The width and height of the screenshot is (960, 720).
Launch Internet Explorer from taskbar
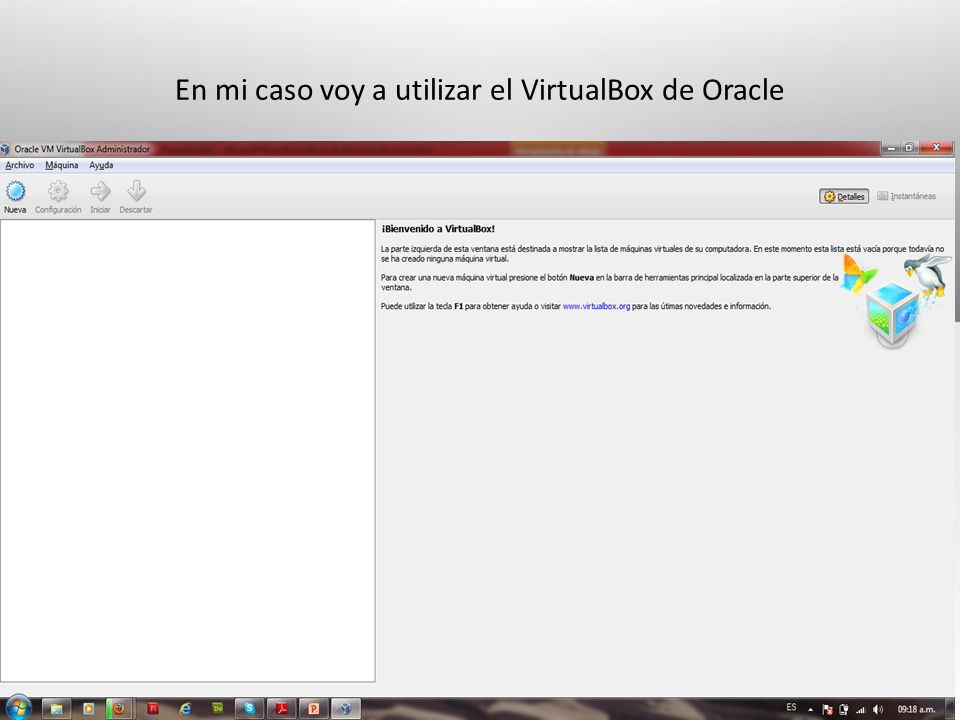185,709
